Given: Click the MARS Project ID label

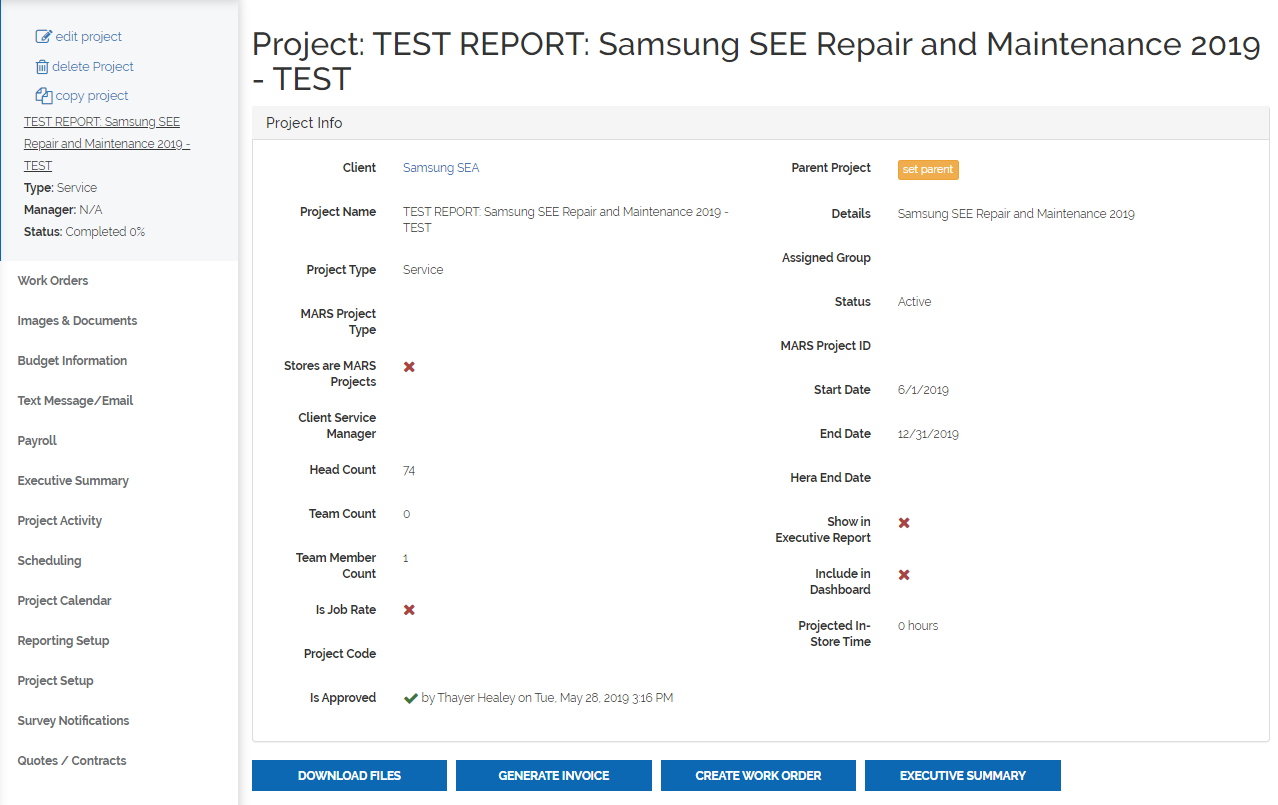Looking at the screenshot, I should pyautogui.click(x=825, y=346).
